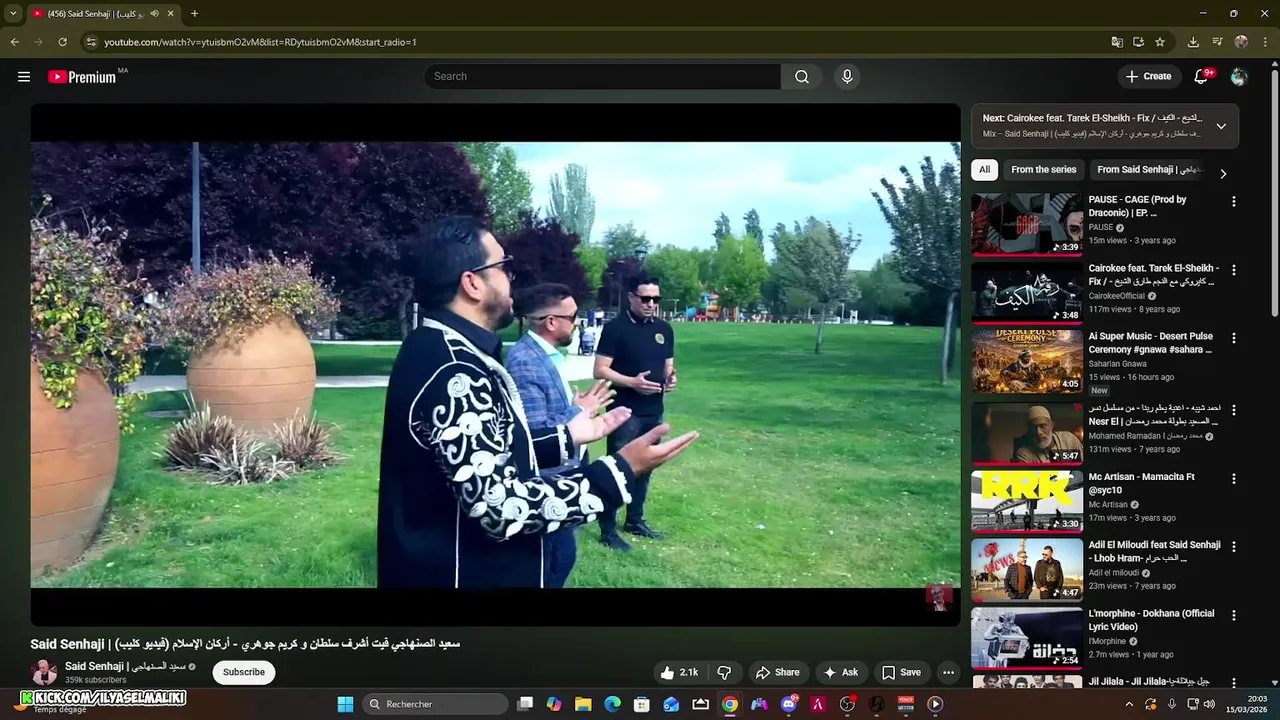Select the From the series chip
Viewport: 1280px width, 720px height.
pos(1043,170)
